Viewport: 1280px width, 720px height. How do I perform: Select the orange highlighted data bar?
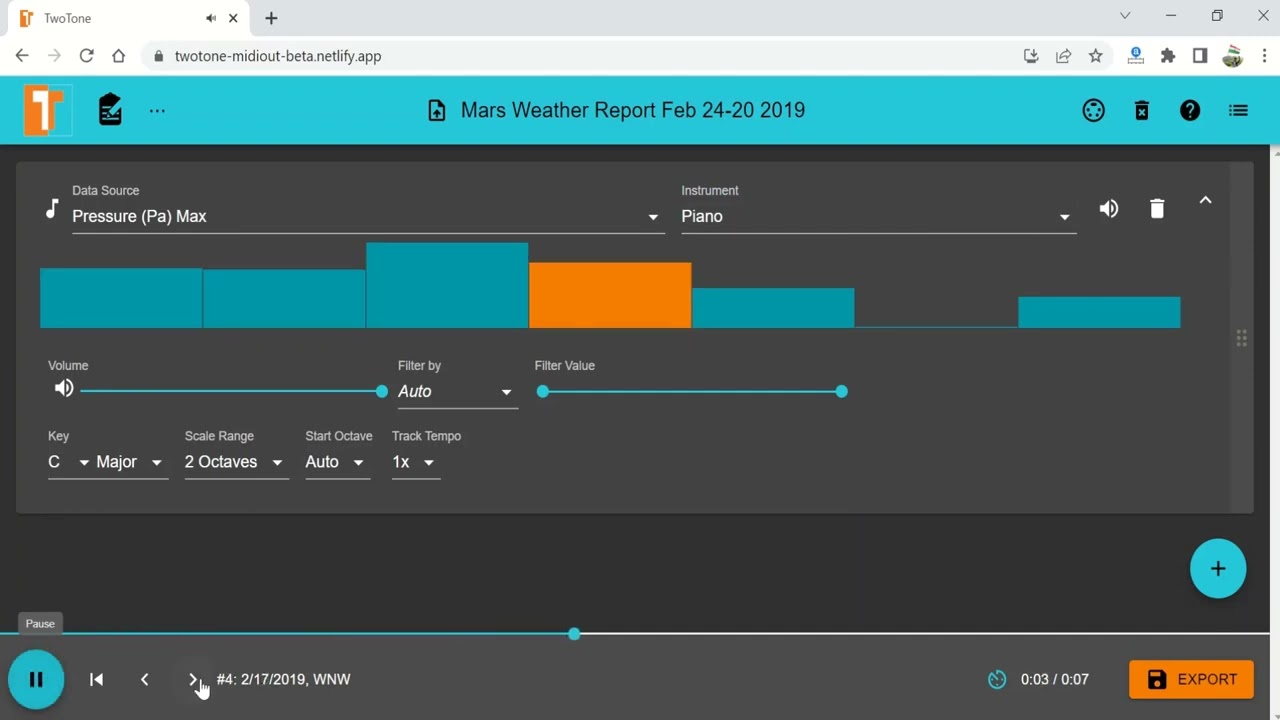(610, 295)
